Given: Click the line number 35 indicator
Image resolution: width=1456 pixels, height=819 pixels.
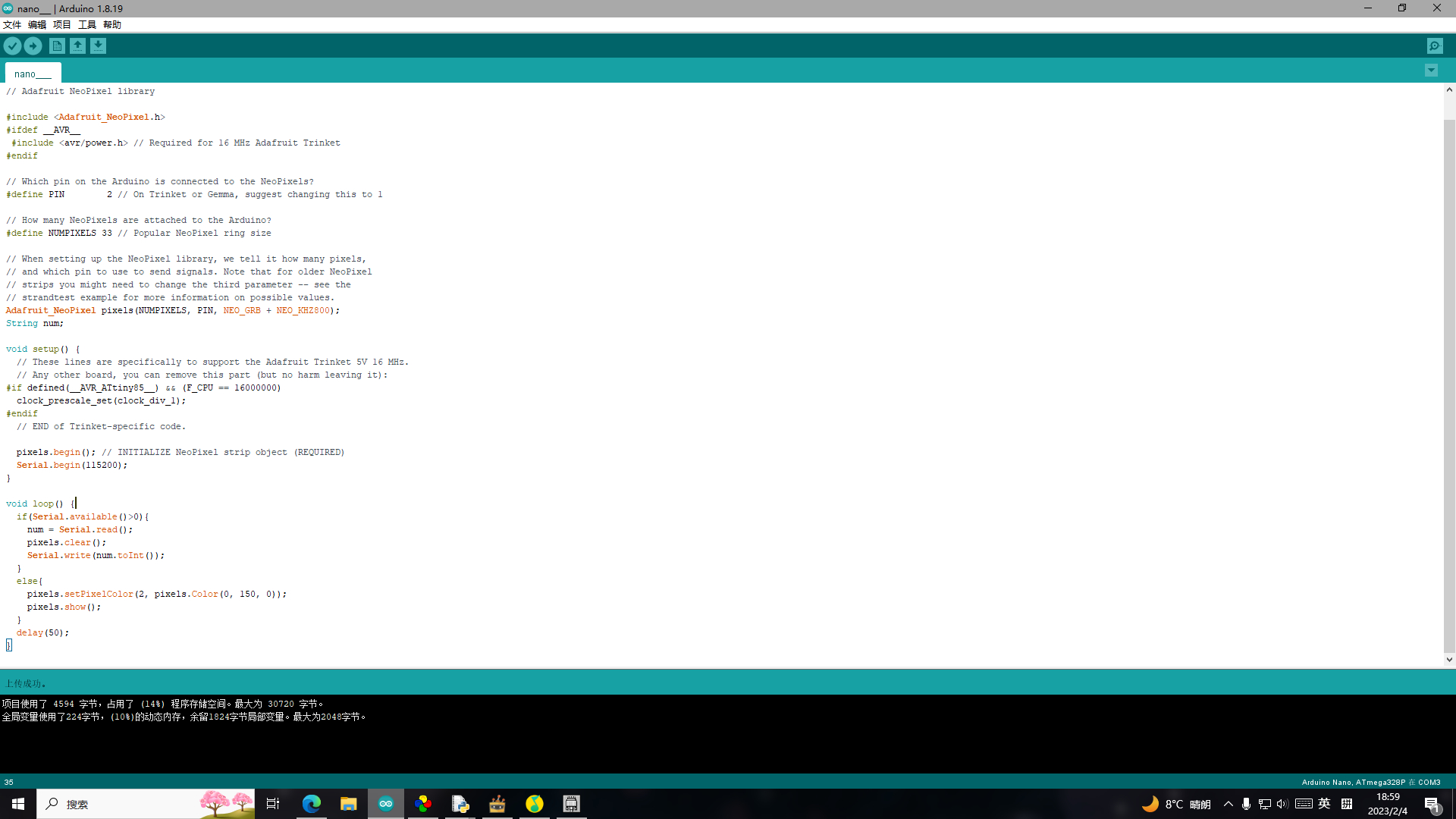Looking at the screenshot, I should click(x=8, y=782).
